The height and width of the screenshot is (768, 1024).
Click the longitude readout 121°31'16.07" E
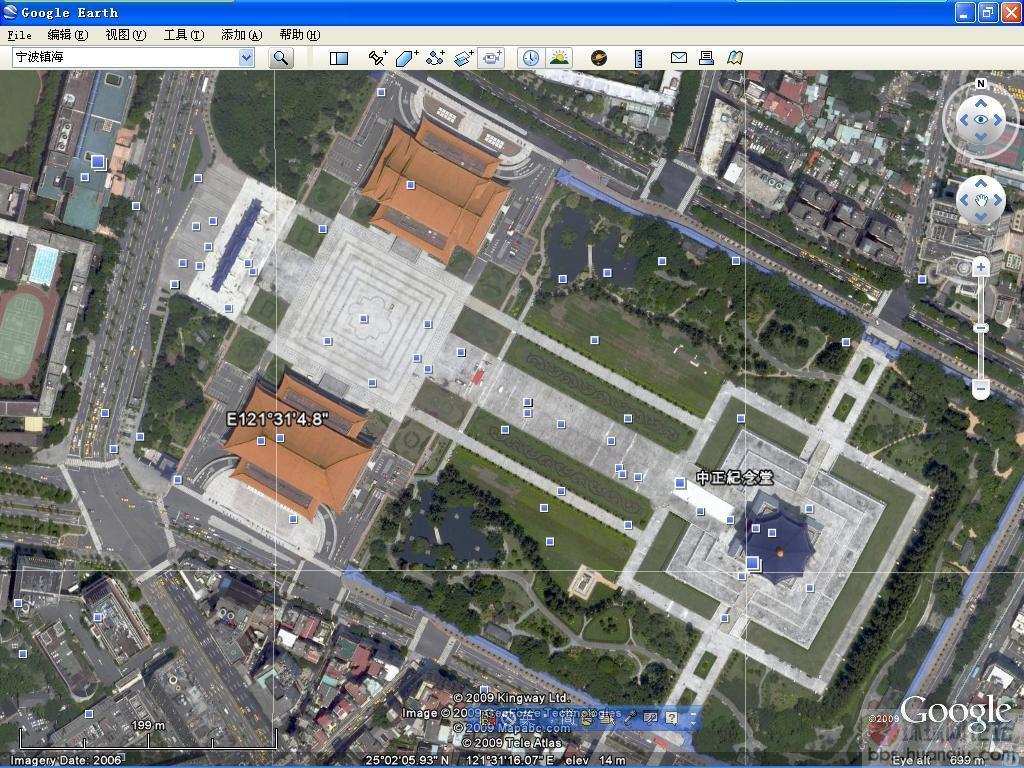coord(510,760)
